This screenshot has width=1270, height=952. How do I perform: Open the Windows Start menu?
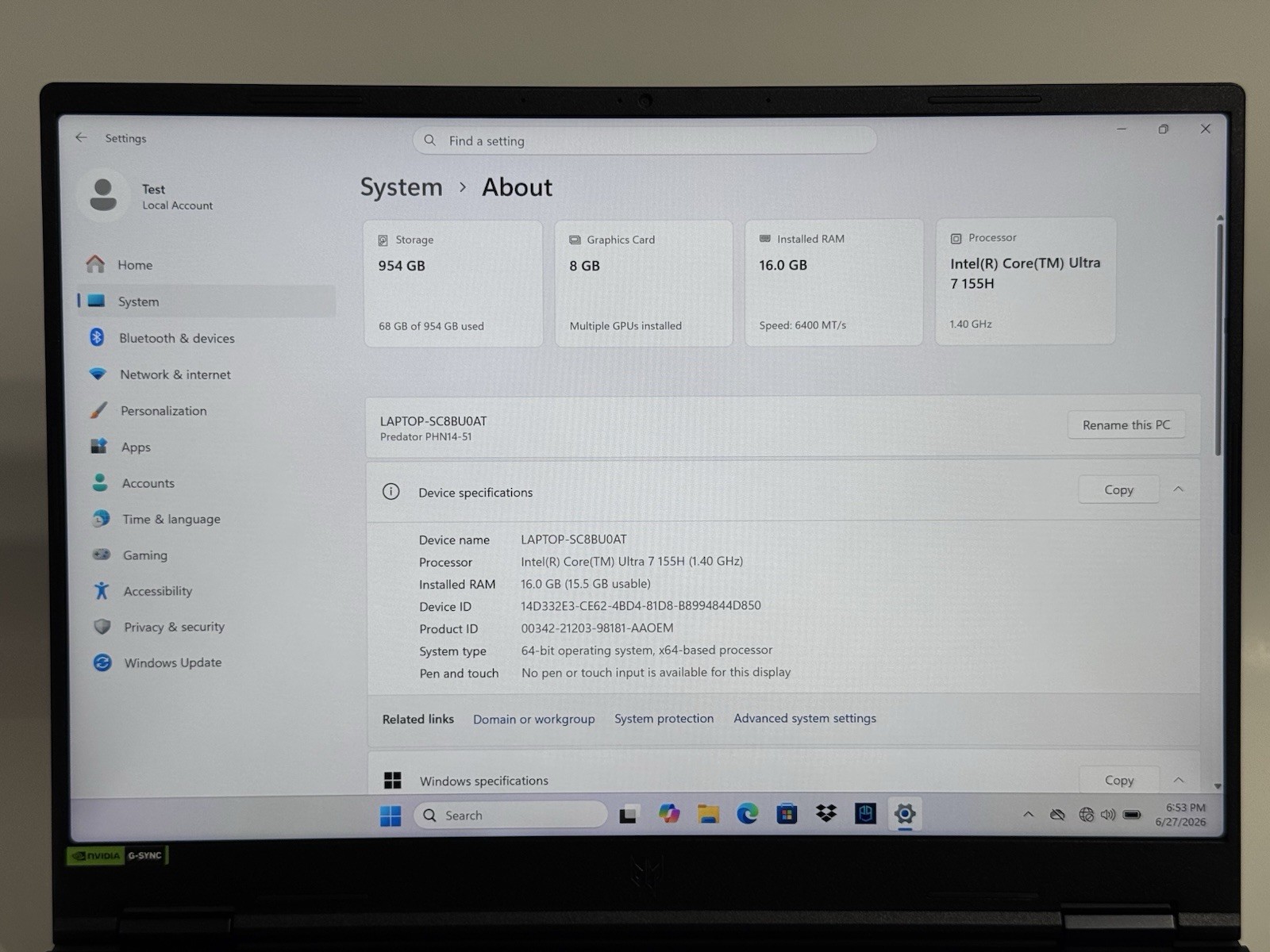(391, 816)
